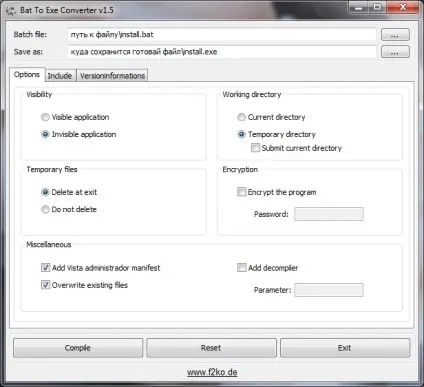Open the Include tab
The height and width of the screenshot is (387, 424).
(x=60, y=76)
